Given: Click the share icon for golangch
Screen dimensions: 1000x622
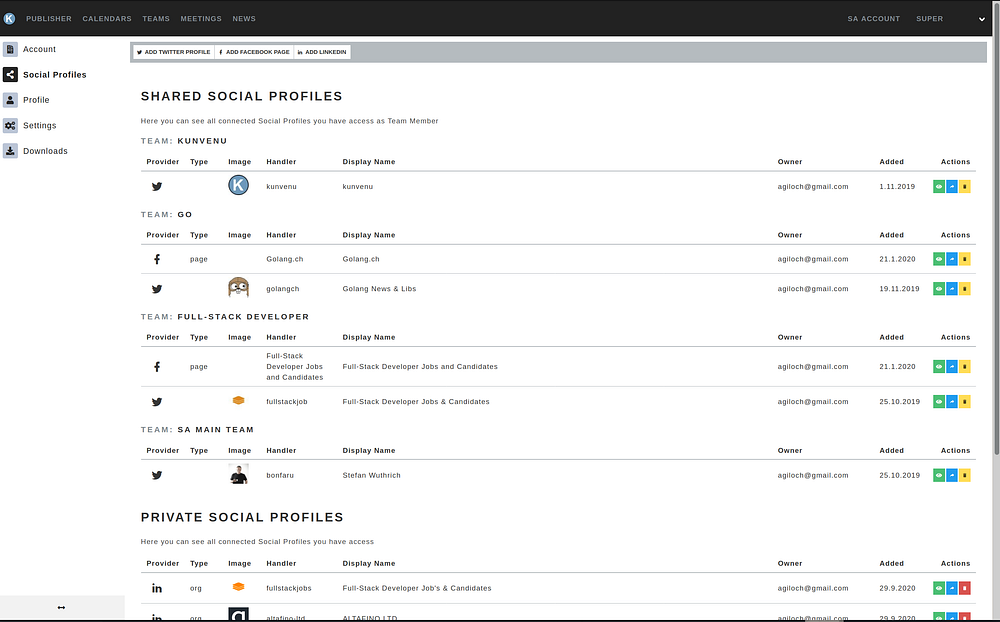Looking at the screenshot, I should [x=952, y=289].
